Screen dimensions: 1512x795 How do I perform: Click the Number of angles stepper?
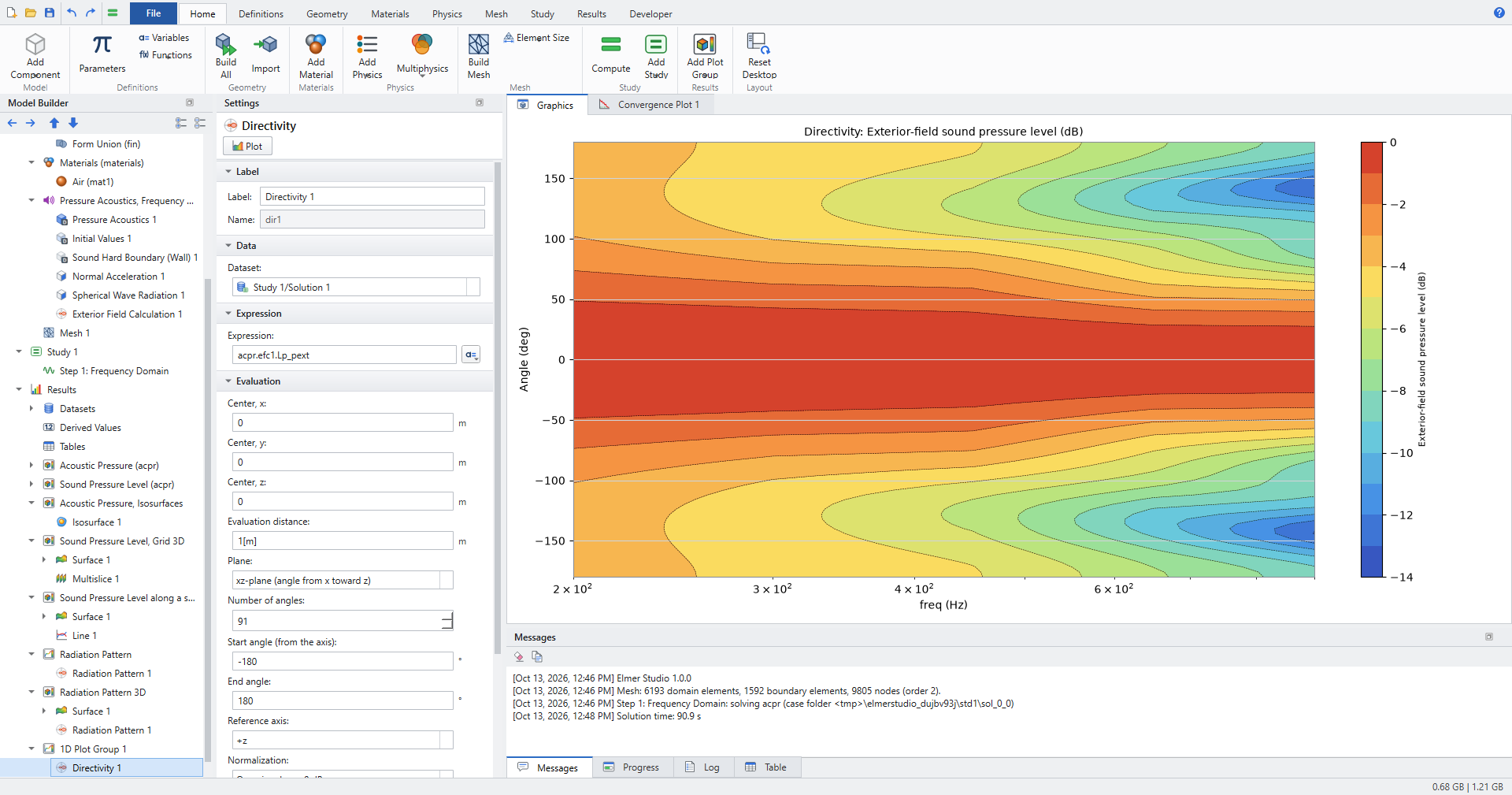point(447,621)
